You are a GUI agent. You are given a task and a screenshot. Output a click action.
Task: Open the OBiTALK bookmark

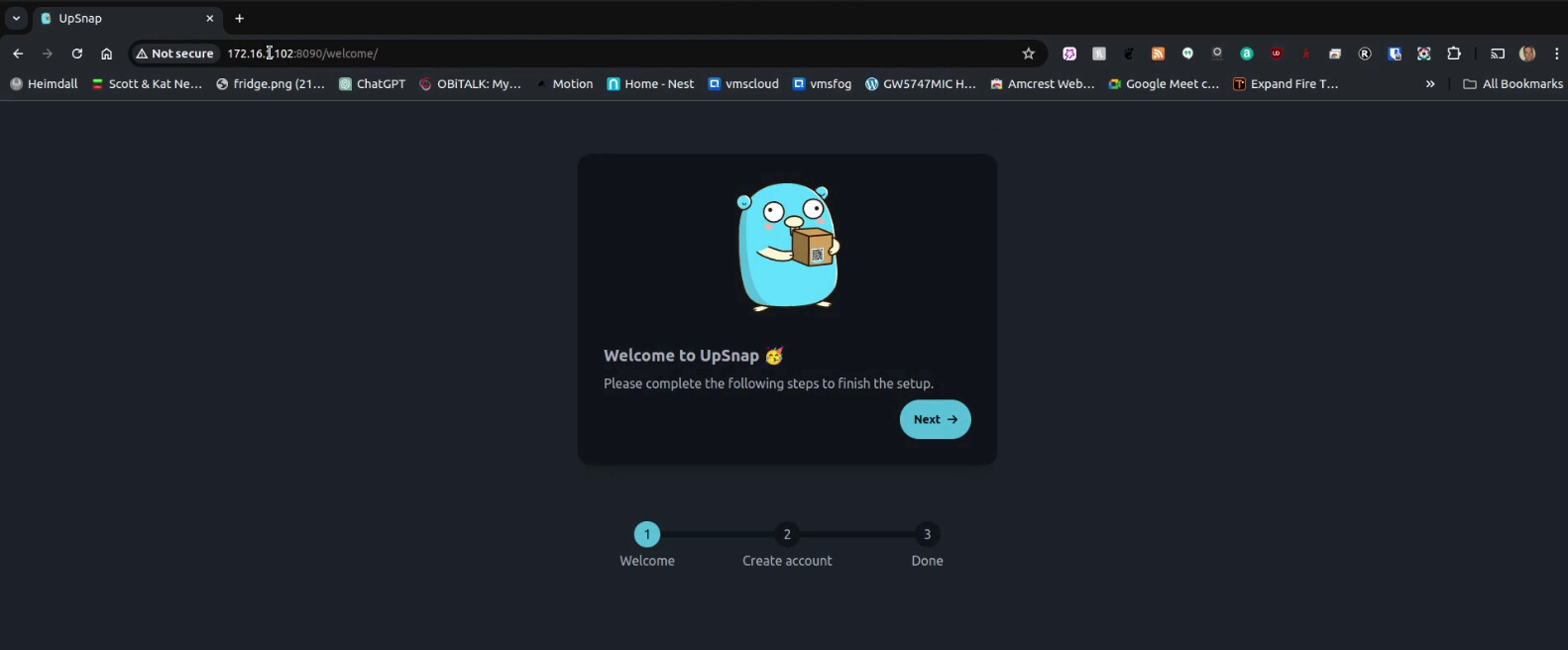click(x=470, y=84)
